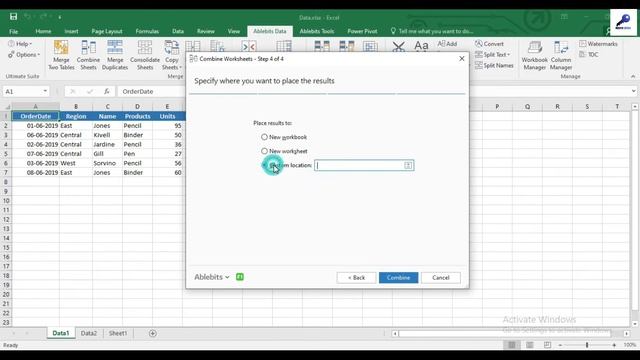Screen dimensions: 640x360
Task: Click zoom out minus icon
Action: 560,345
